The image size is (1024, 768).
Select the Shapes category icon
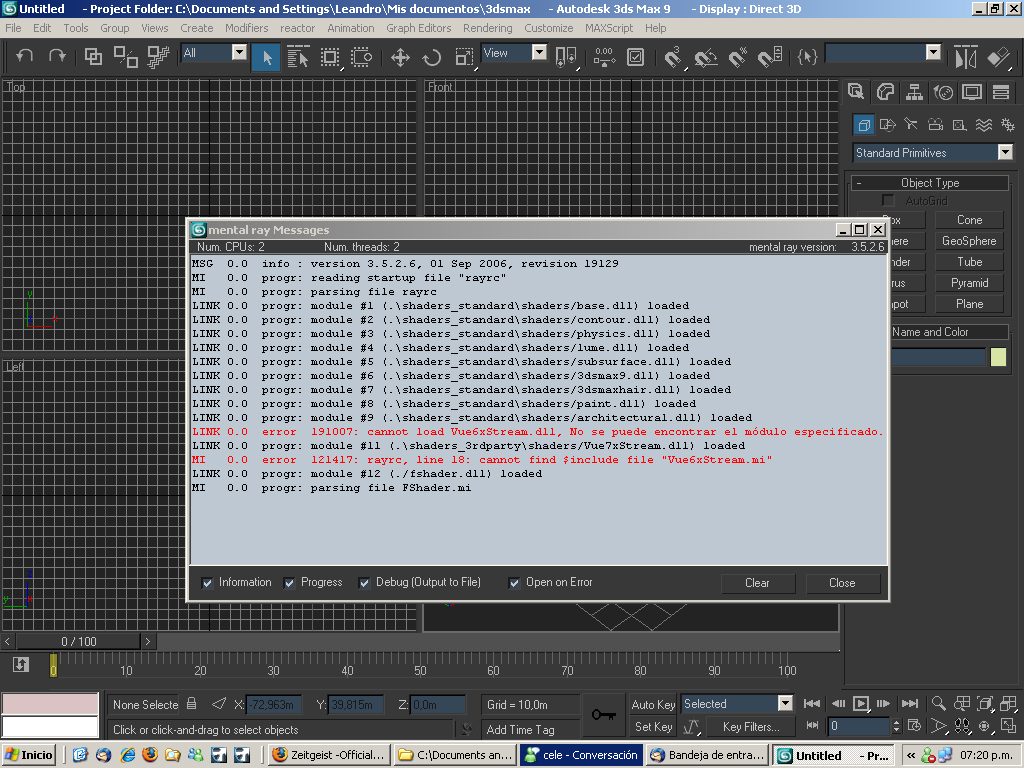coord(887,124)
